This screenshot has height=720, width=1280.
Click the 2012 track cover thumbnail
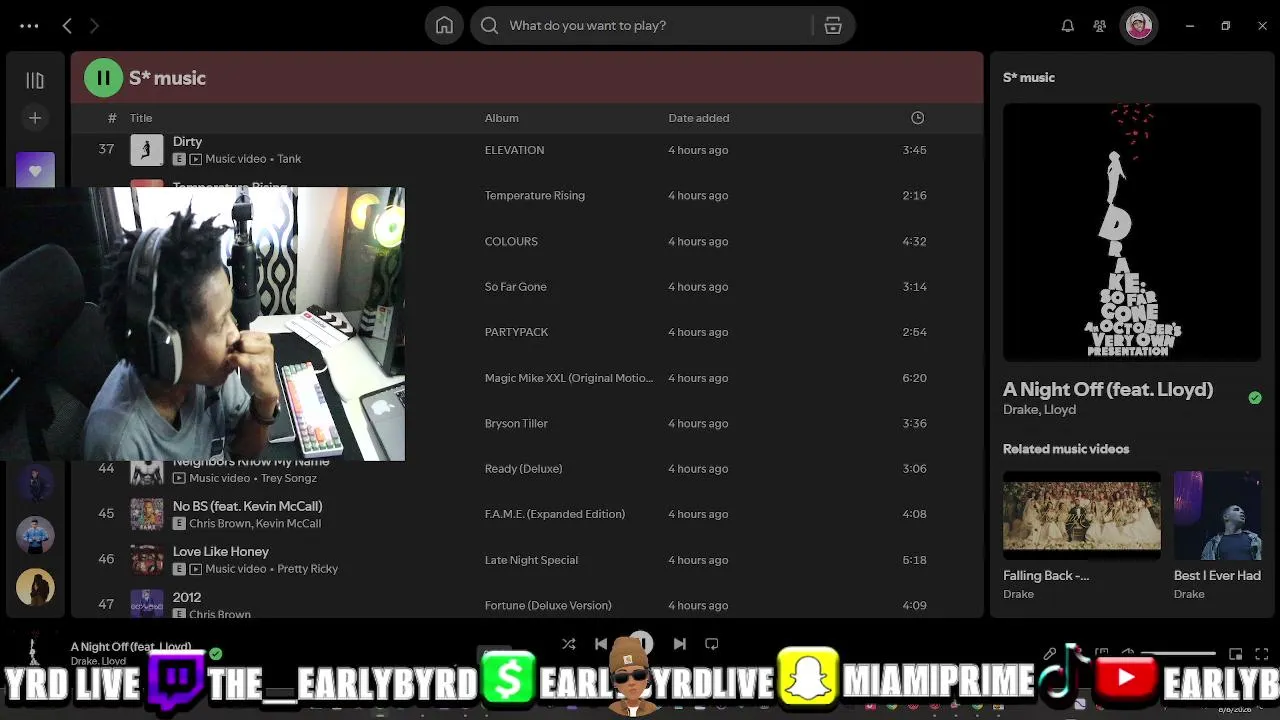[x=147, y=603]
